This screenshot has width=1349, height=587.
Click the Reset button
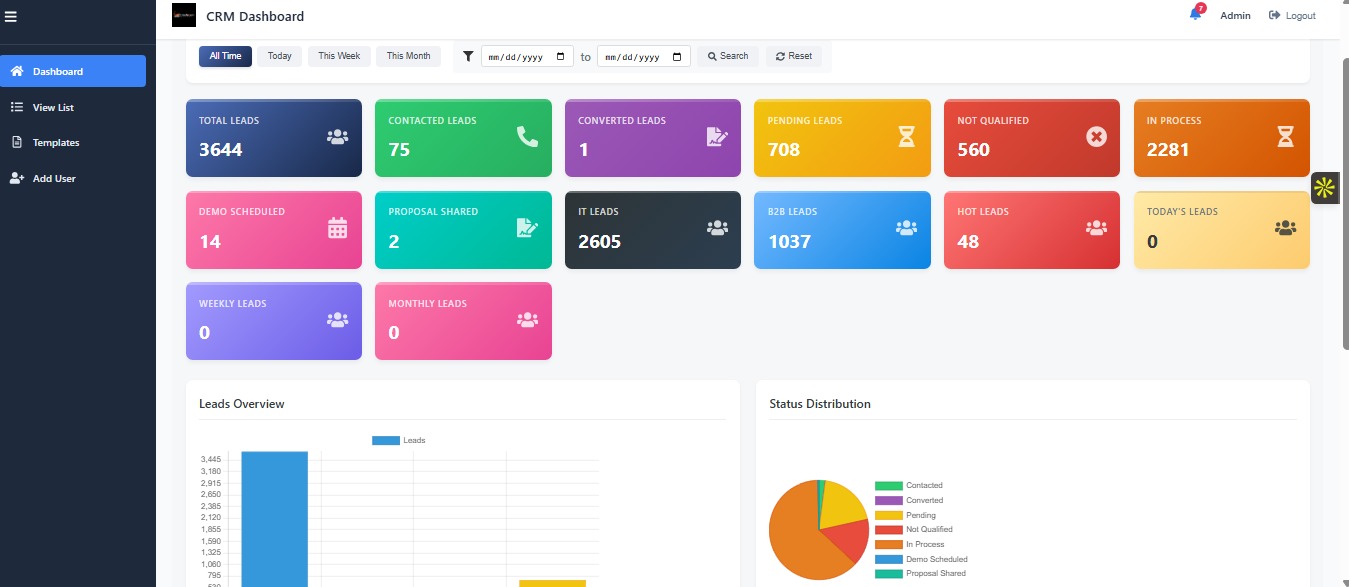(794, 56)
